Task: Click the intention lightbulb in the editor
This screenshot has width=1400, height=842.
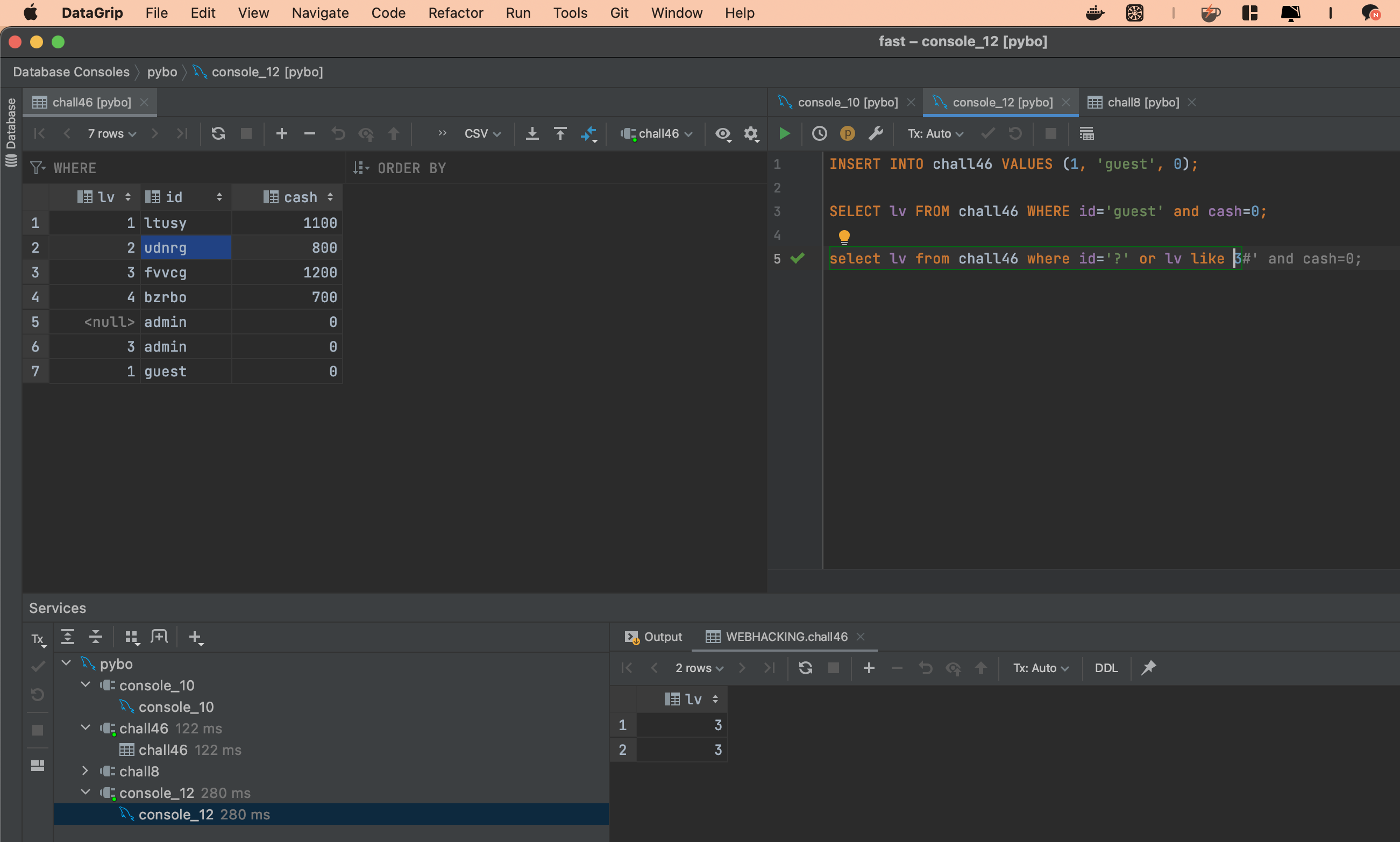Action: coord(844,236)
